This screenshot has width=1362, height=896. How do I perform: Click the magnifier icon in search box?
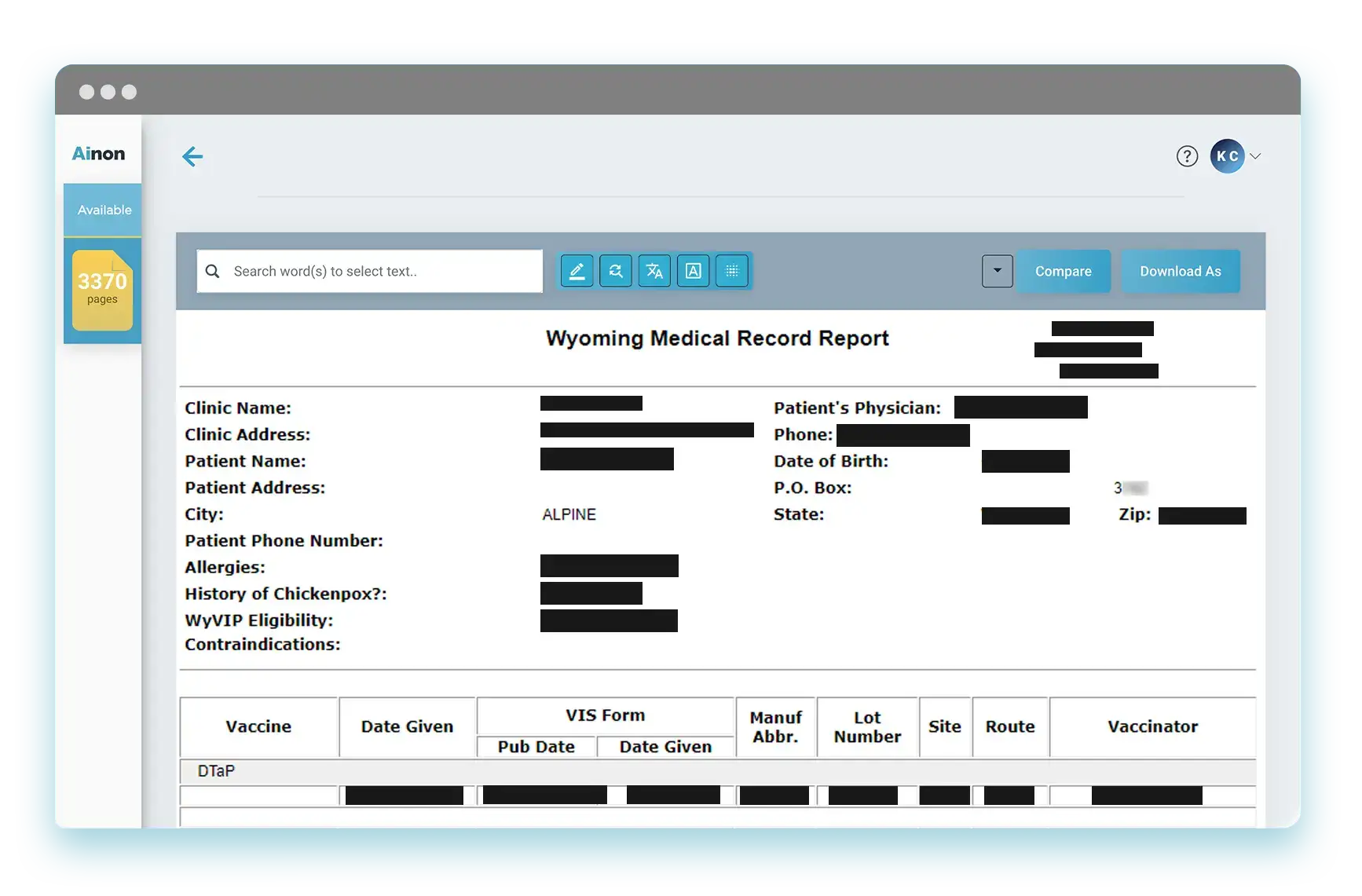coord(212,272)
